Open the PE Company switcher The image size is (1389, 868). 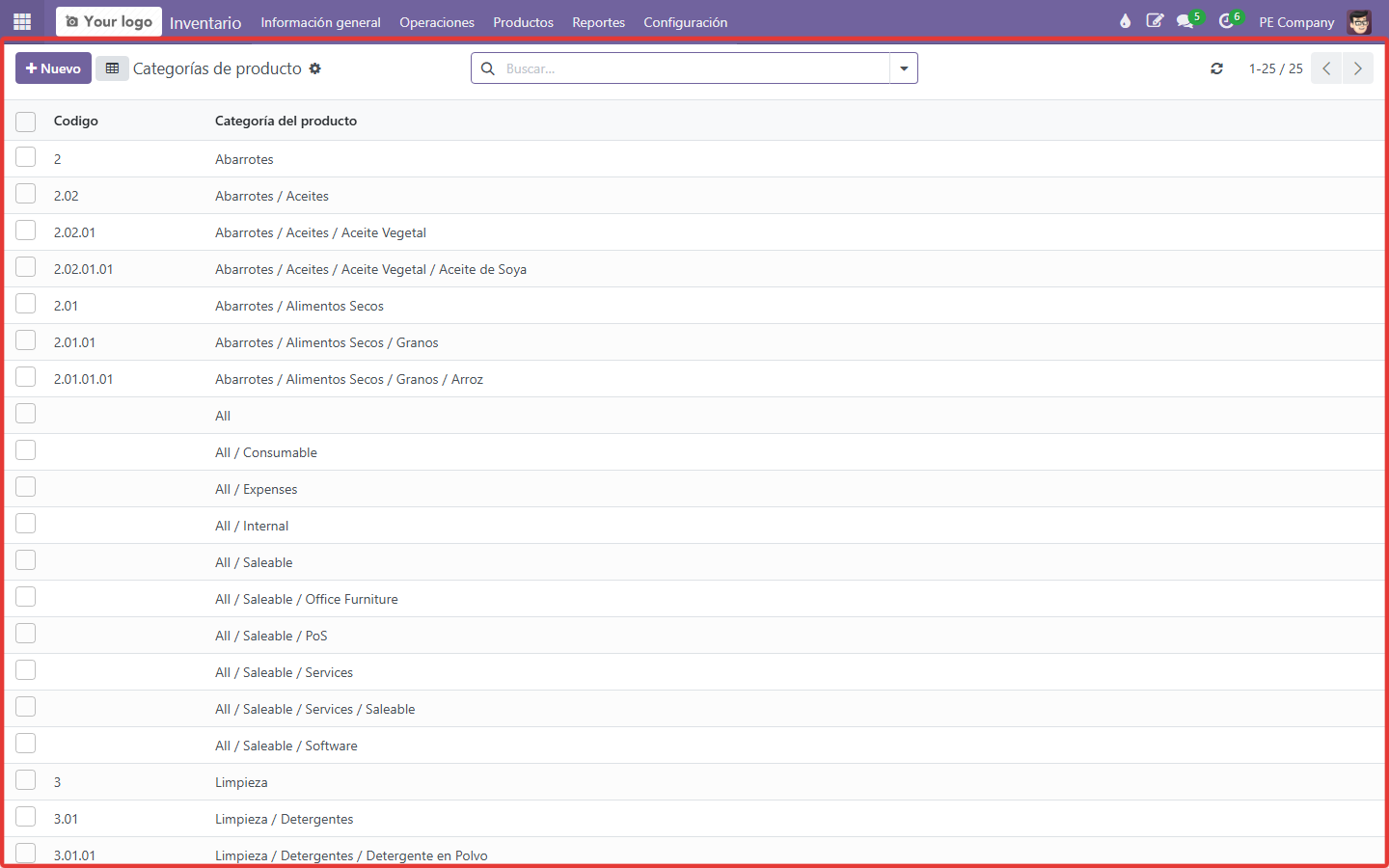(1296, 22)
